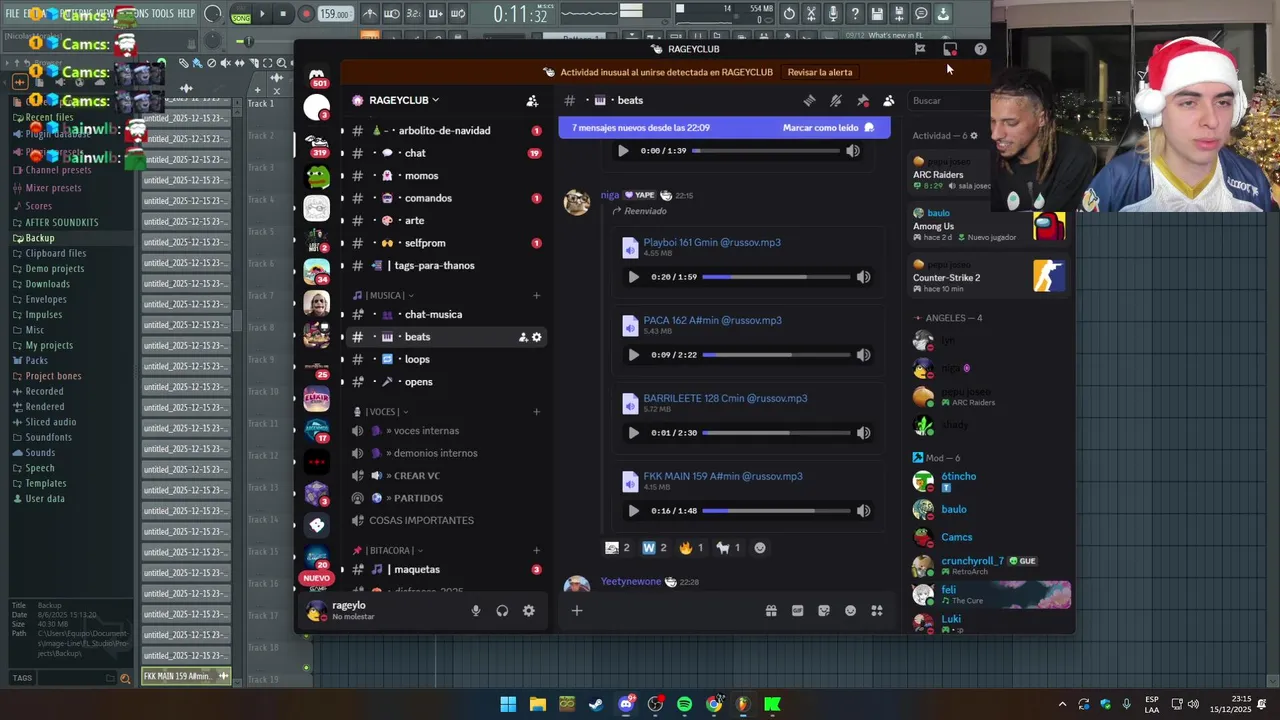Viewport: 1280px width, 720px height.
Task: Open Spotify from Windows taskbar
Action: (684, 704)
